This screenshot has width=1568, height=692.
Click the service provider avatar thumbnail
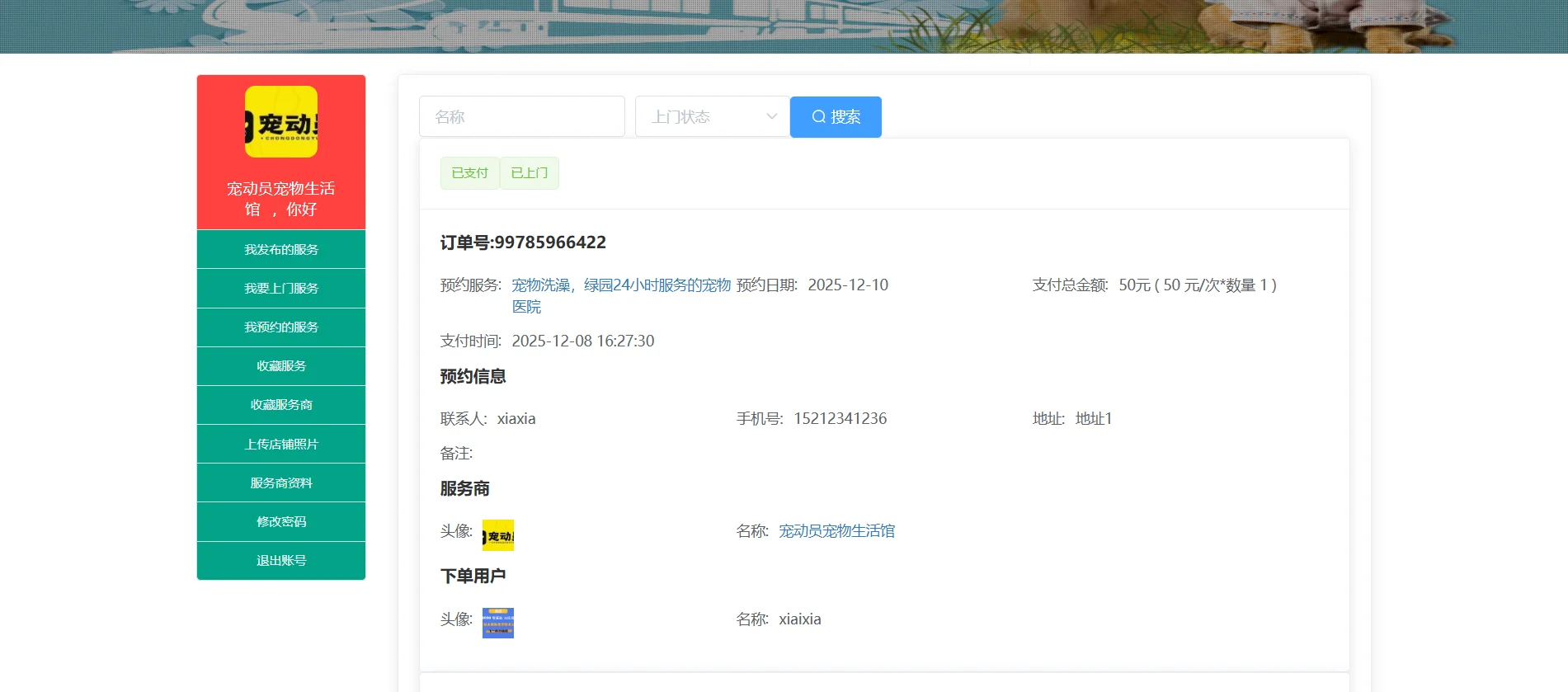click(498, 535)
